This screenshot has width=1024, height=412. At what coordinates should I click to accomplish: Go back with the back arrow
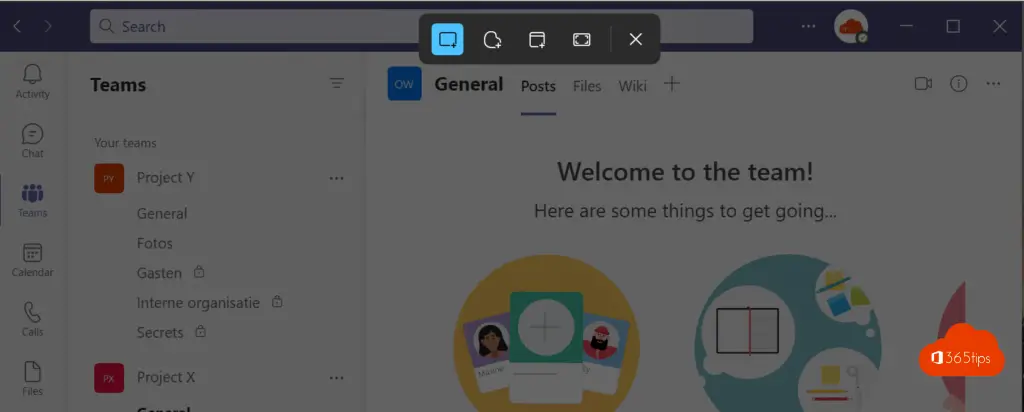(x=18, y=26)
